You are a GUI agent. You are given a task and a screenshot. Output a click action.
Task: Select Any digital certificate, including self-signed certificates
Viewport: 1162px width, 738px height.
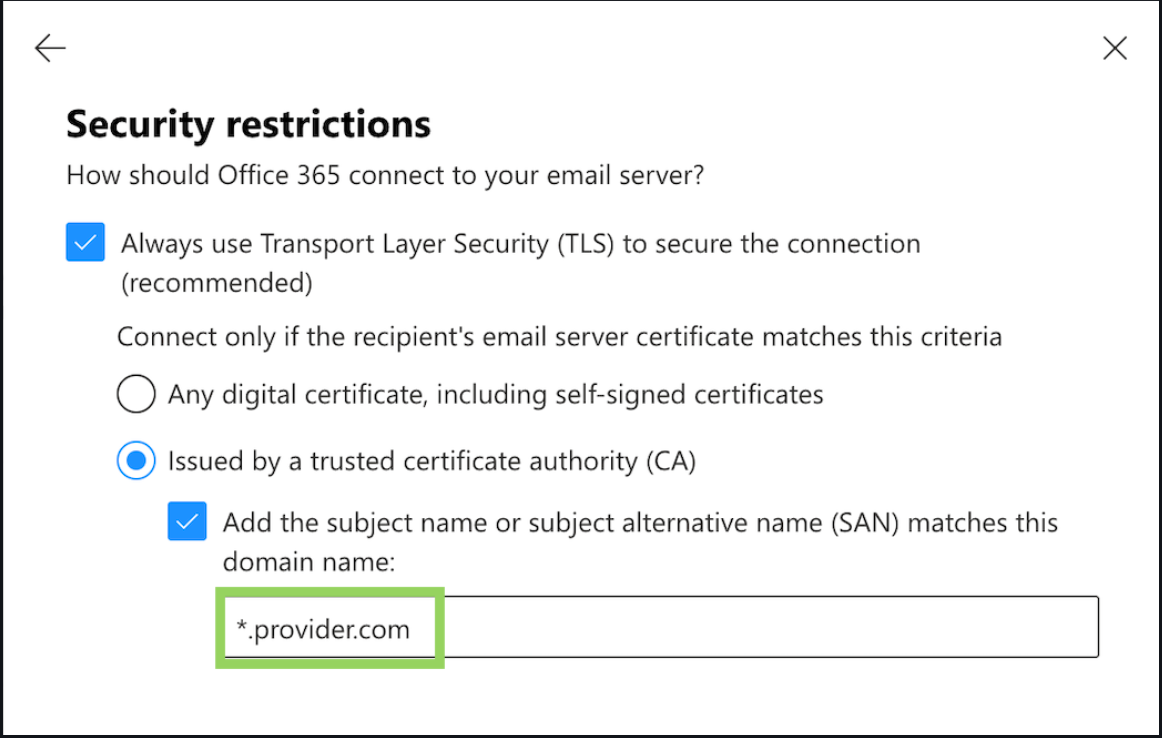pyautogui.click(x=136, y=393)
